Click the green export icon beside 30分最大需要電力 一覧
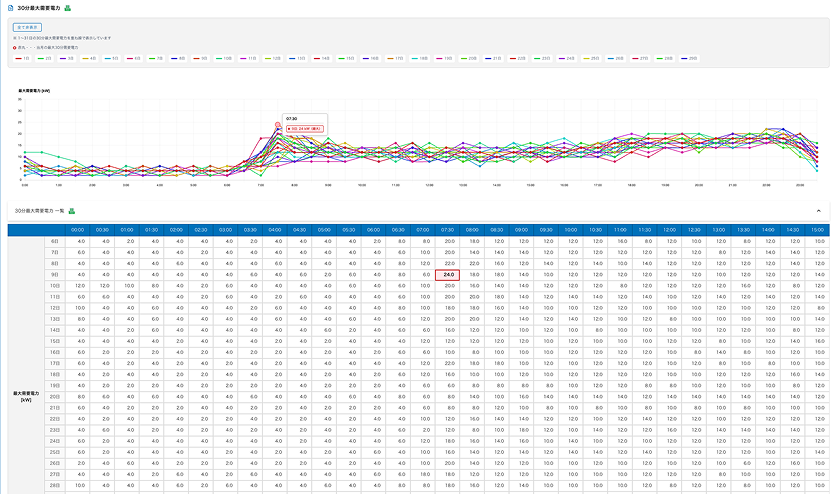 pyautogui.click(x=88, y=211)
